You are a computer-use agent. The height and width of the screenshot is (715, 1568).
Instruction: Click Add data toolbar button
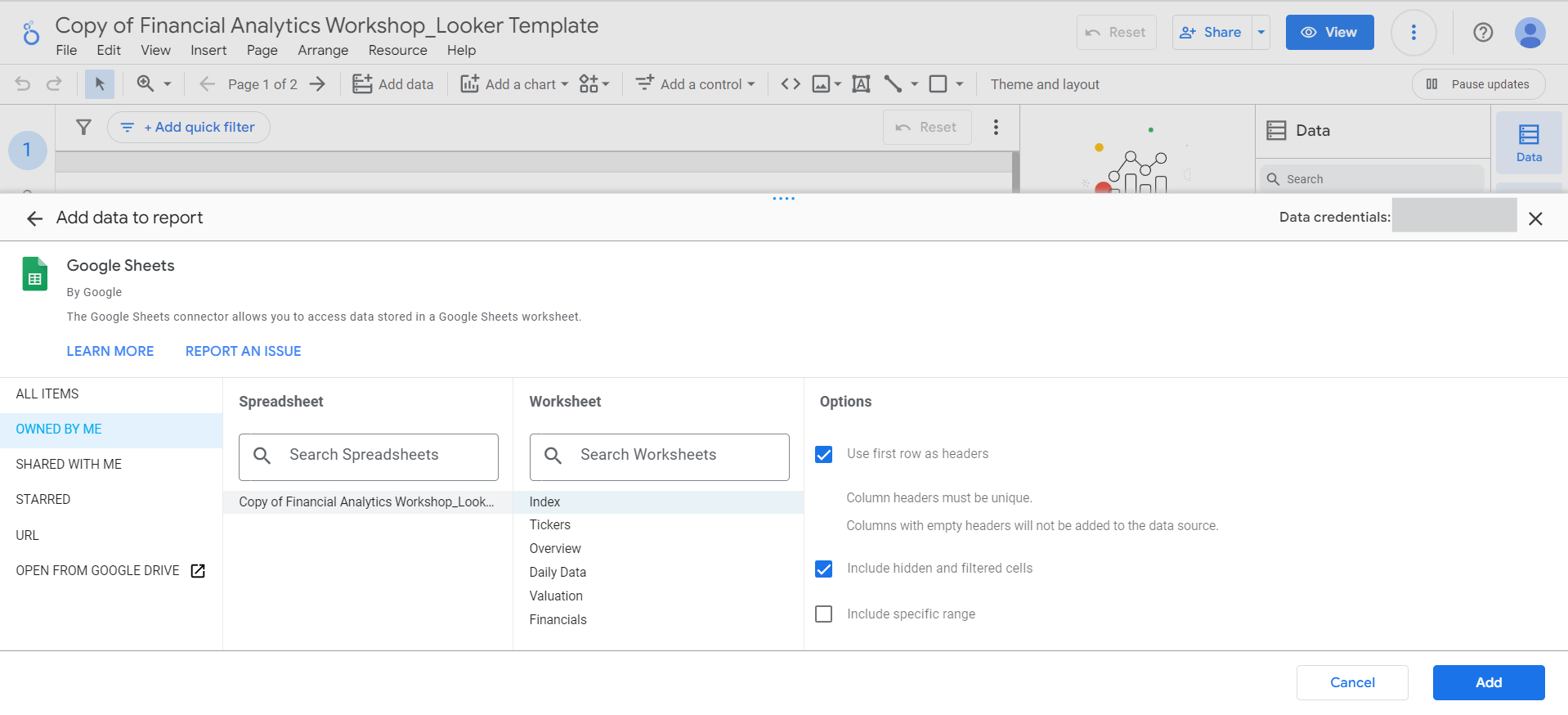[x=393, y=84]
